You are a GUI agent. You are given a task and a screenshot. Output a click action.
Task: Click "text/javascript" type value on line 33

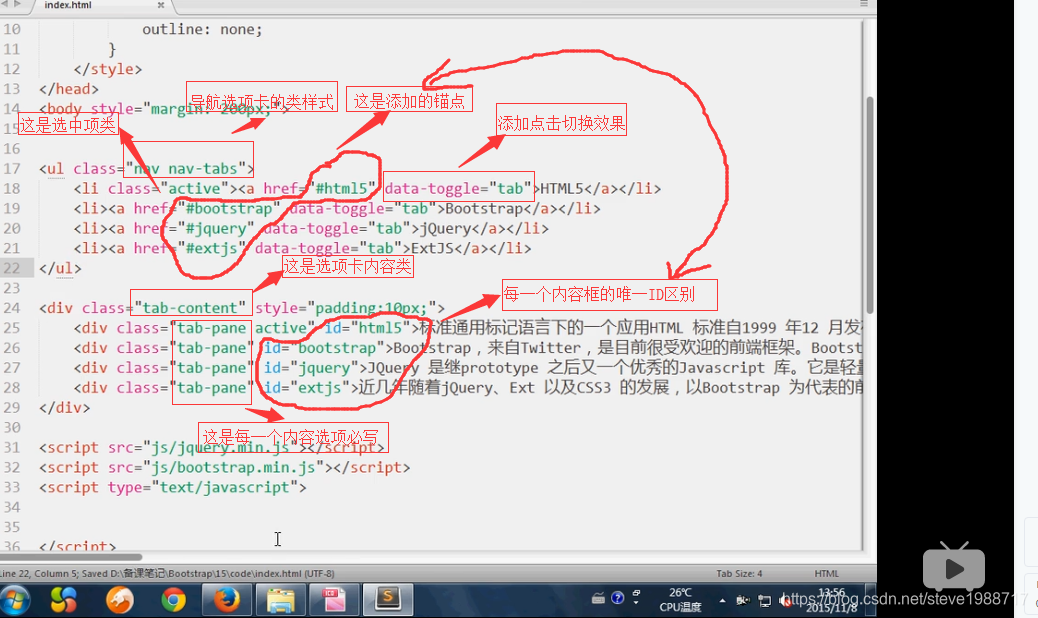point(224,487)
